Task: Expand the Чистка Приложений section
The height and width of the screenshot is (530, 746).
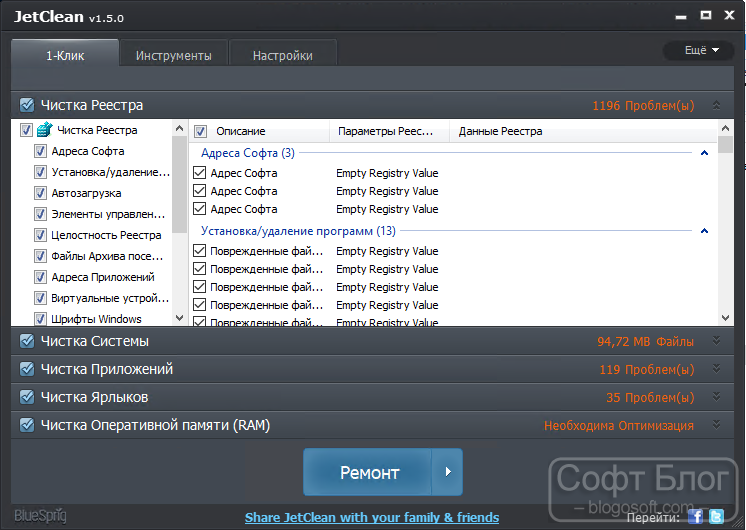Action: click(716, 369)
